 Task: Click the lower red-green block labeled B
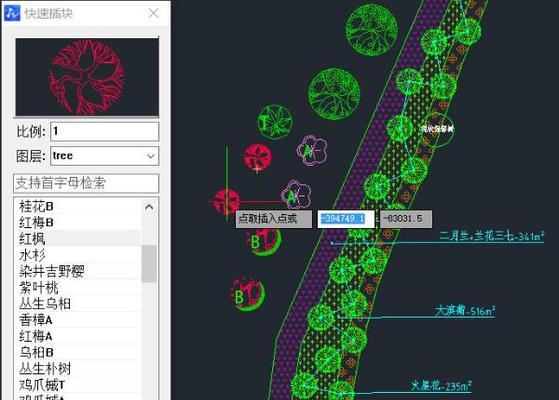click(248, 295)
